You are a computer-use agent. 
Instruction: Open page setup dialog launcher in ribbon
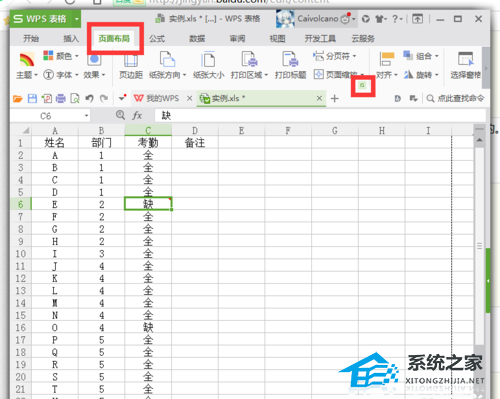click(x=363, y=86)
